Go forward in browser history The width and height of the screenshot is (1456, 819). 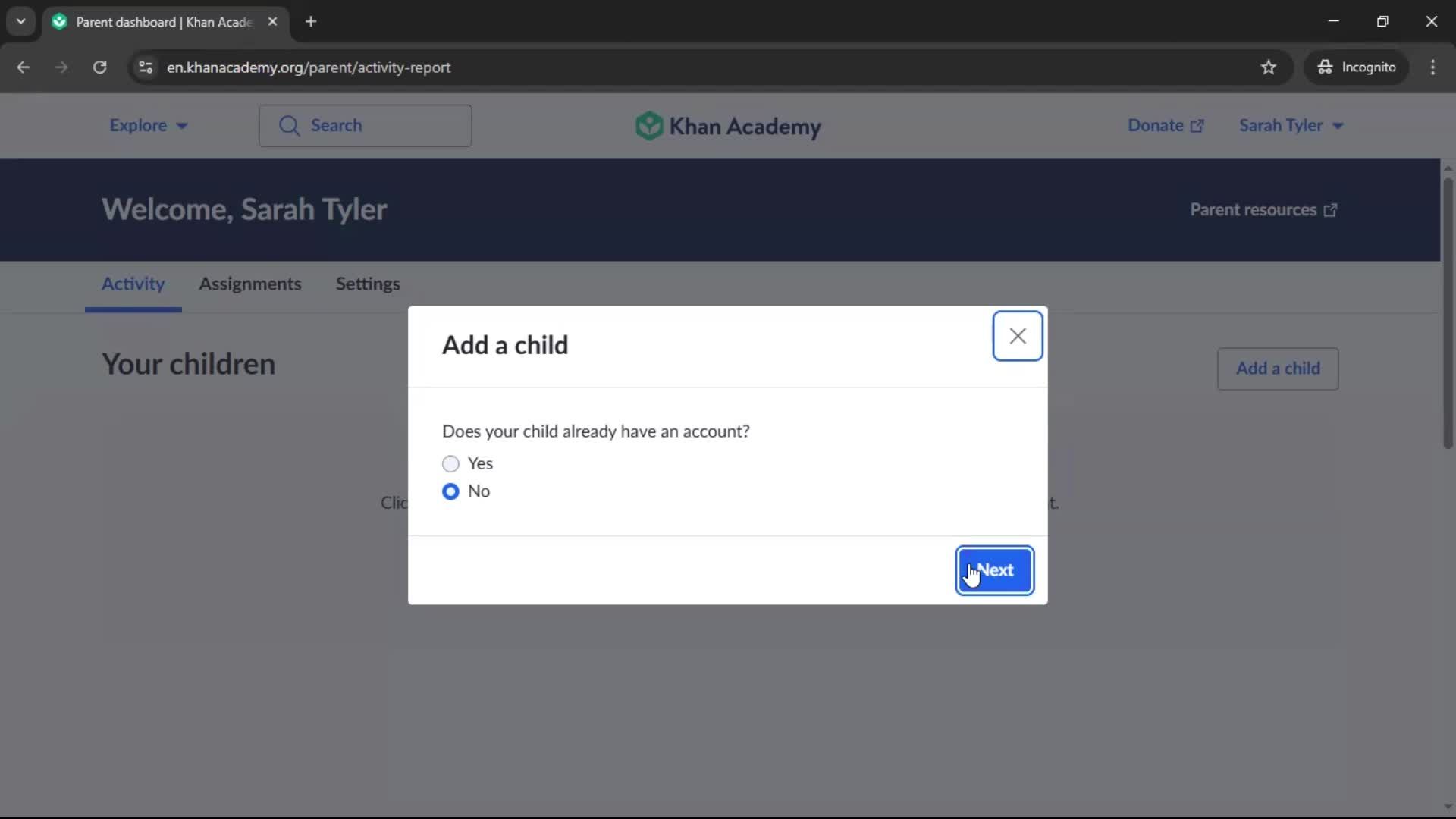[x=61, y=67]
